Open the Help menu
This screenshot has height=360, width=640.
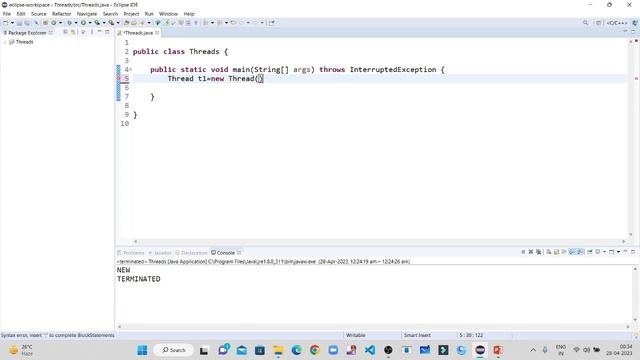pos(189,14)
